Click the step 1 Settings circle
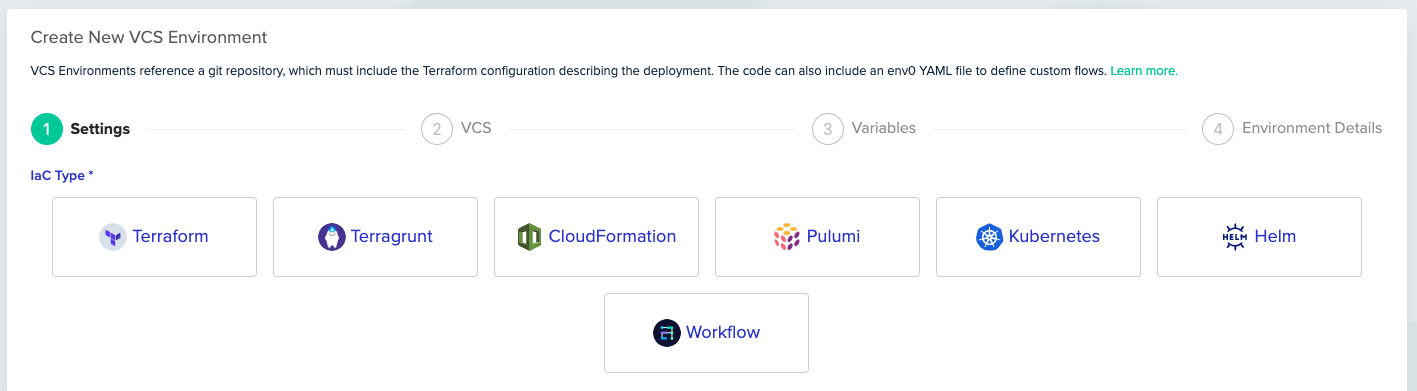 47,129
